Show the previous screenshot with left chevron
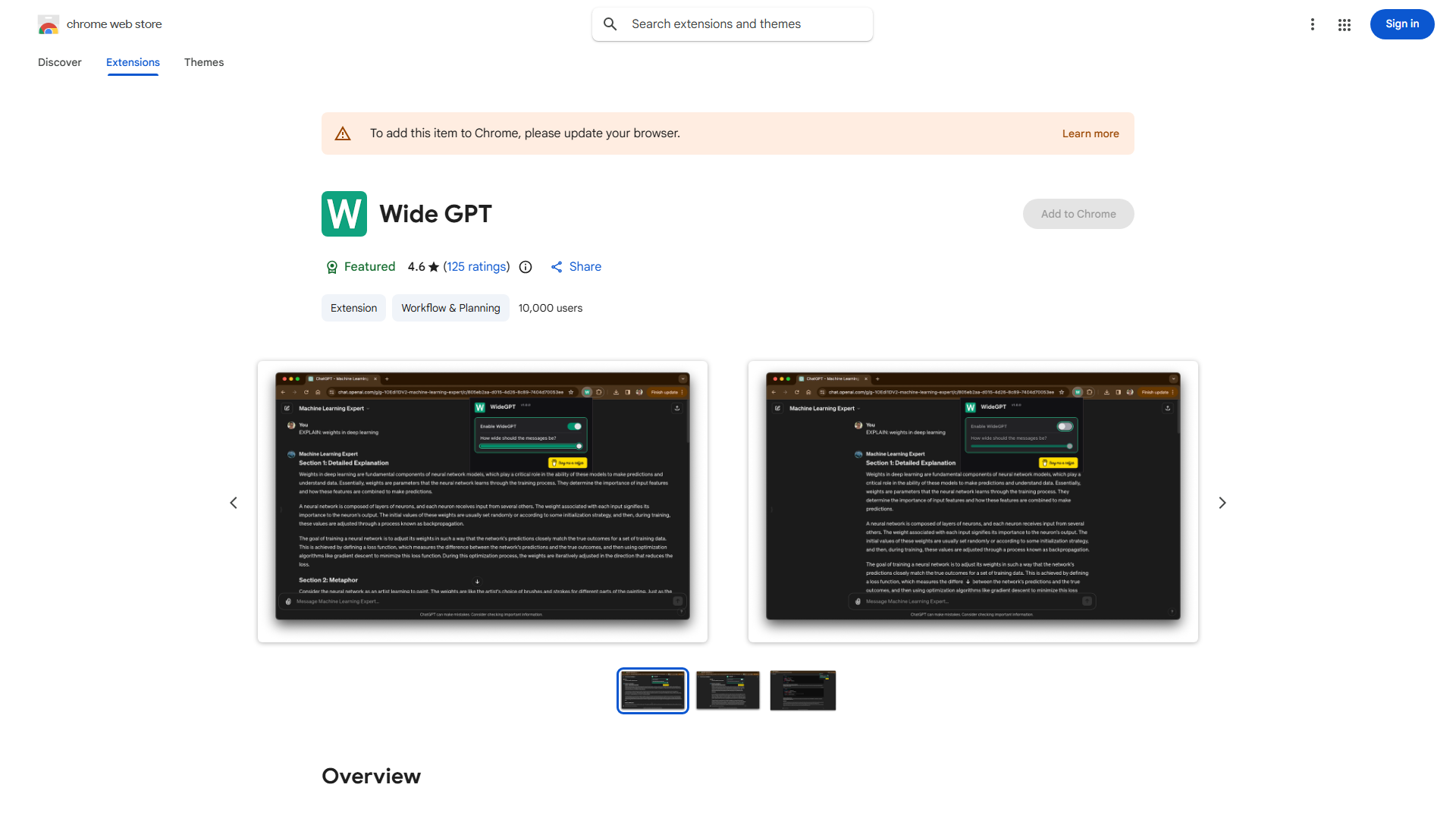This screenshot has height=819, width=1456. pos(234,503)
